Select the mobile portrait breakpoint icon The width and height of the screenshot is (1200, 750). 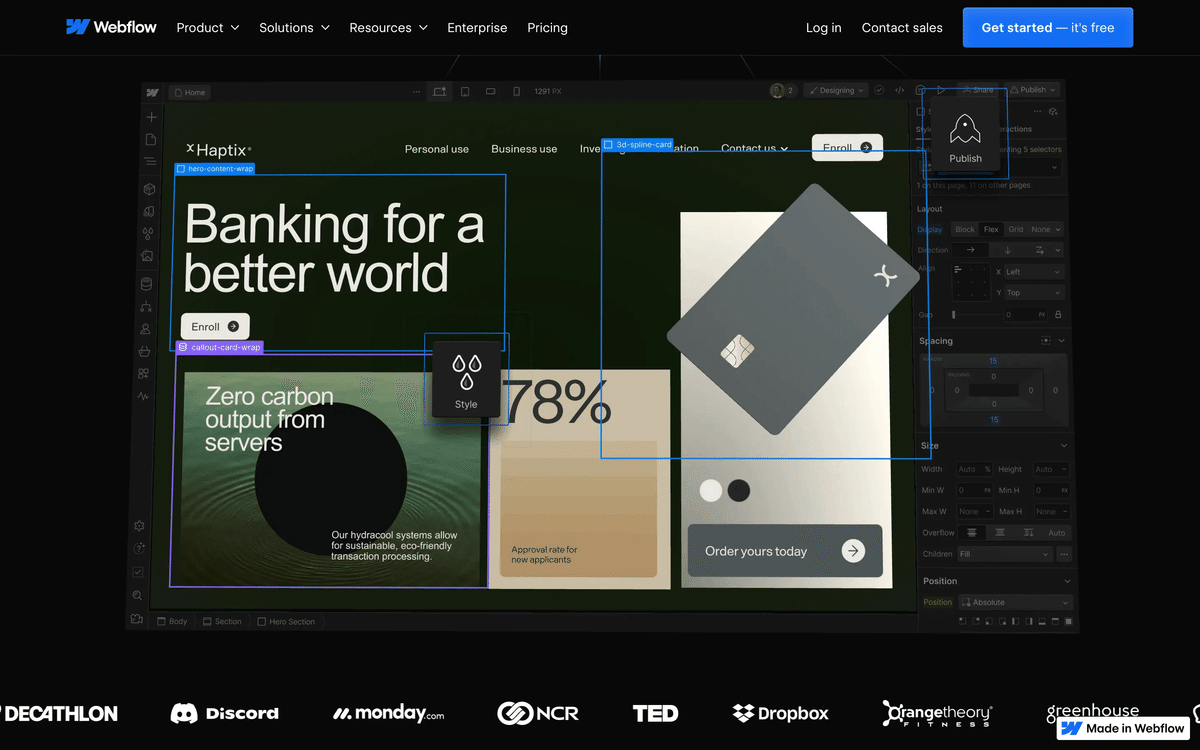click(x=517, y=91)
